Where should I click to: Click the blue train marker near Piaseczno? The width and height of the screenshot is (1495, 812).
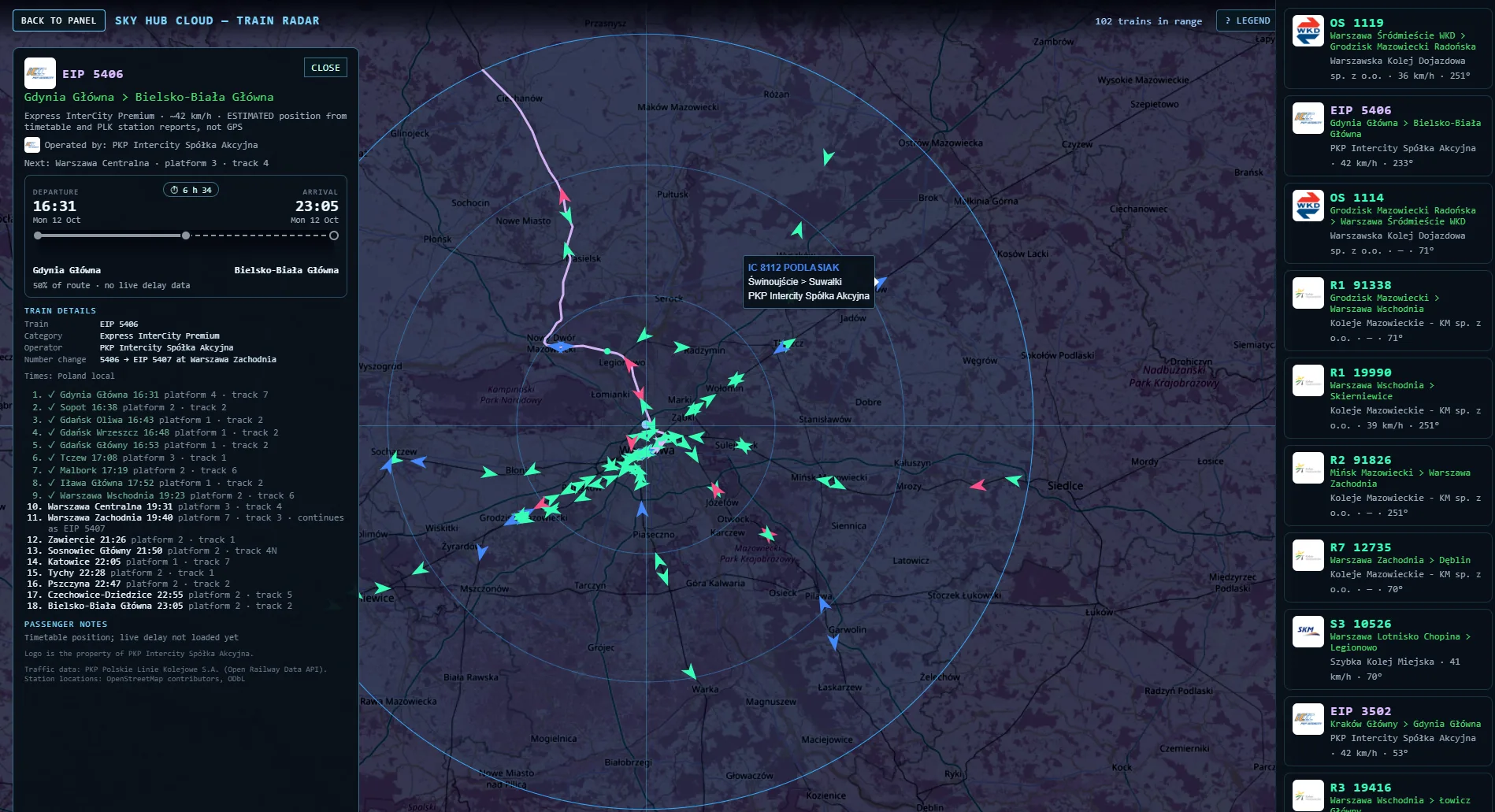pyautogui.click(x=642, y=510)
